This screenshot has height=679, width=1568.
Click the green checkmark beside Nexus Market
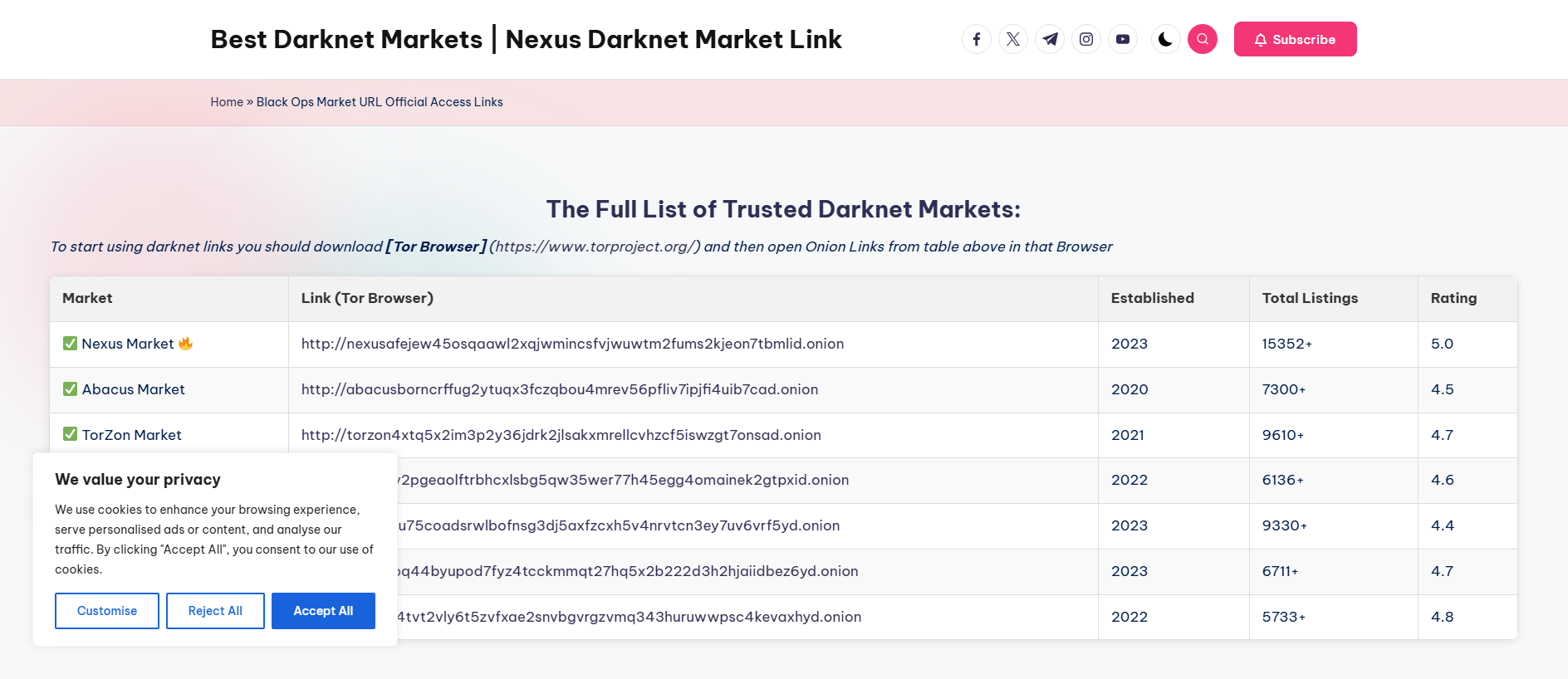(71, 343)
